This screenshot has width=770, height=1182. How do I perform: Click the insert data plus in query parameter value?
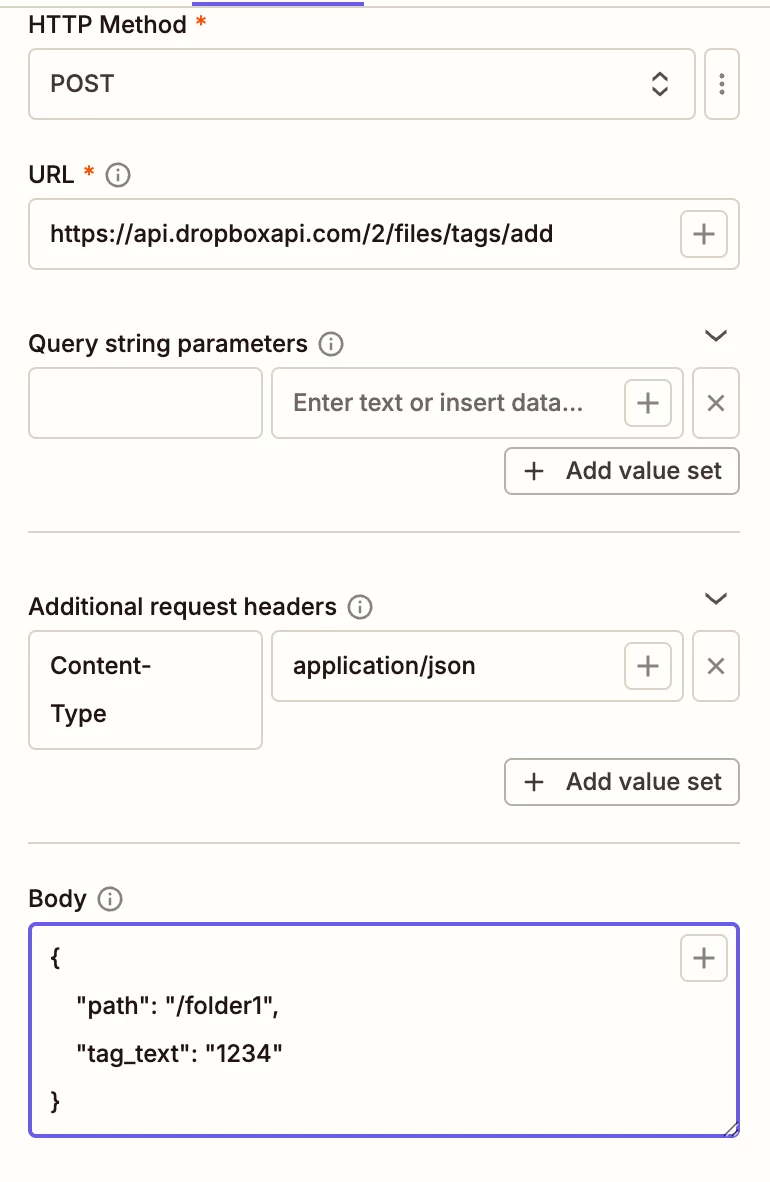click(647, 403)
